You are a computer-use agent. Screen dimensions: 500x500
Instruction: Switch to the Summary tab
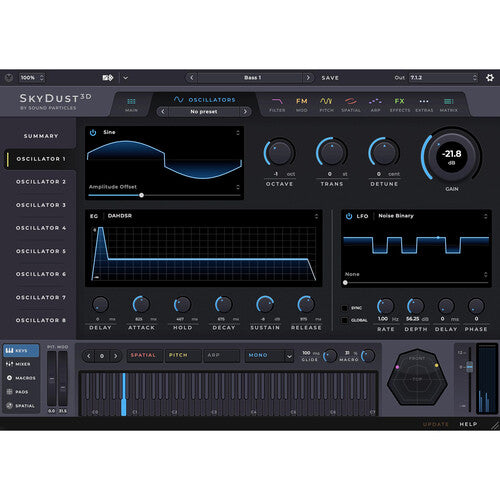41,136
